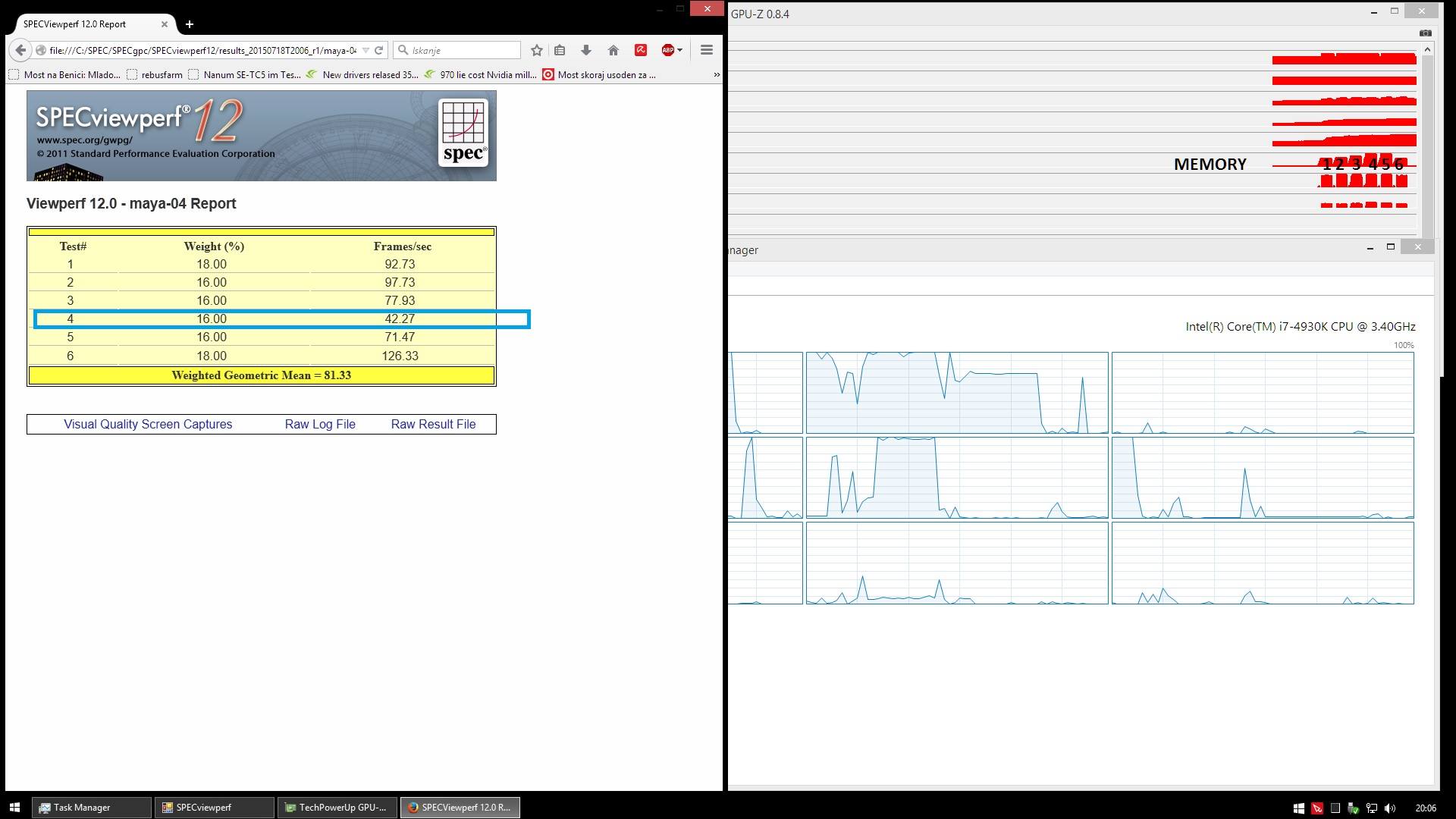1456x819 pixels.
Task: Open the Adblock Plus dropdown arrow
Action: [679, 50]
